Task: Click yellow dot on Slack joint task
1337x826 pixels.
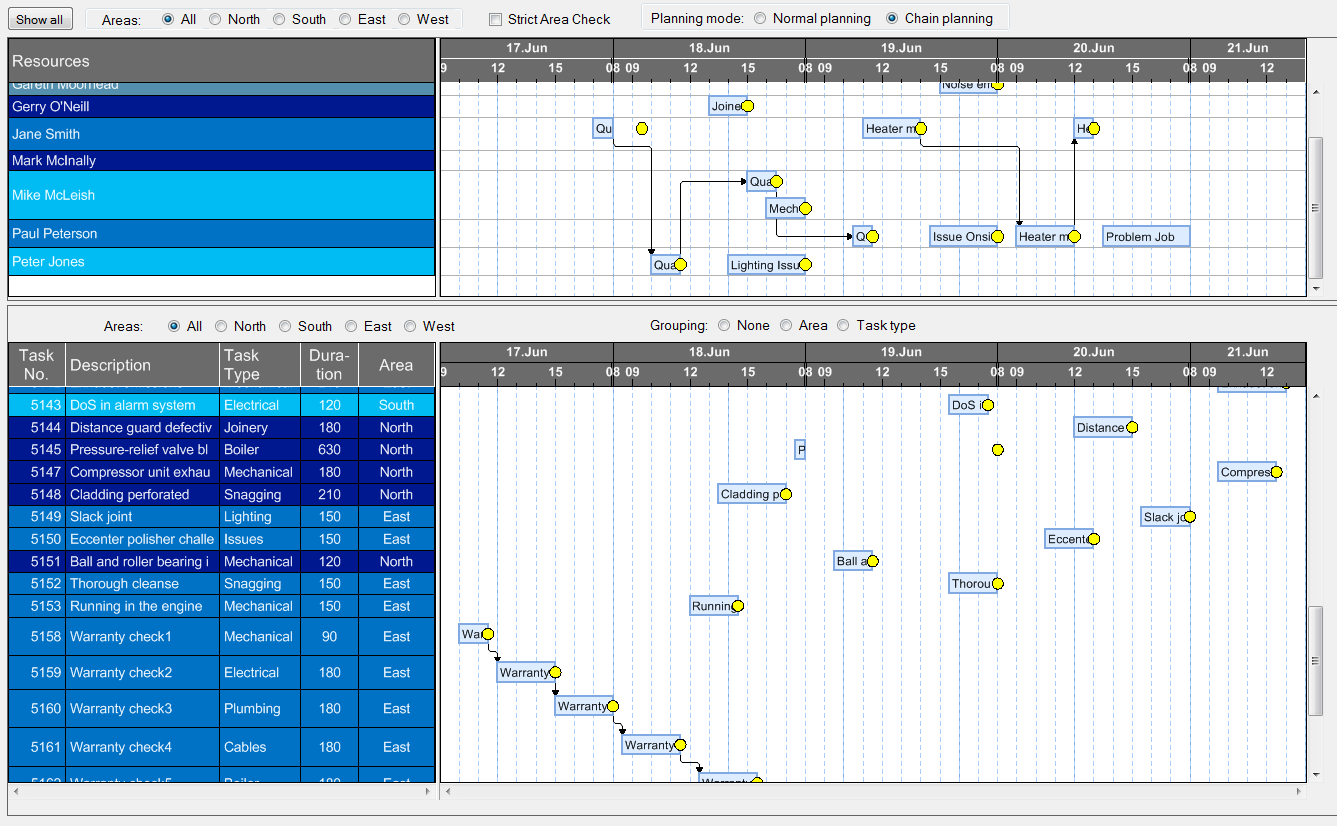Action: pyautogui.click(x=1189, y=517)
